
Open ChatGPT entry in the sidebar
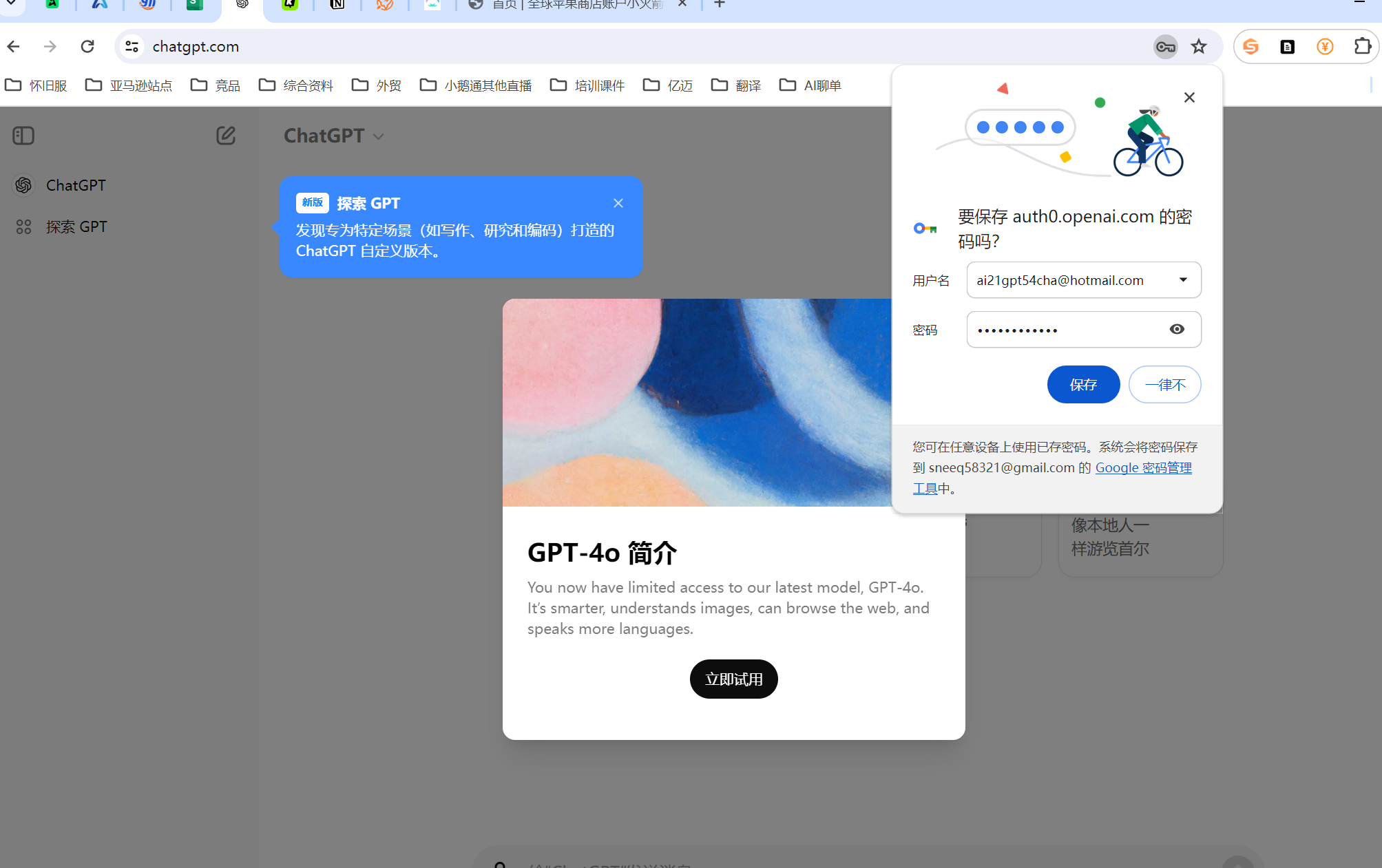129,185
